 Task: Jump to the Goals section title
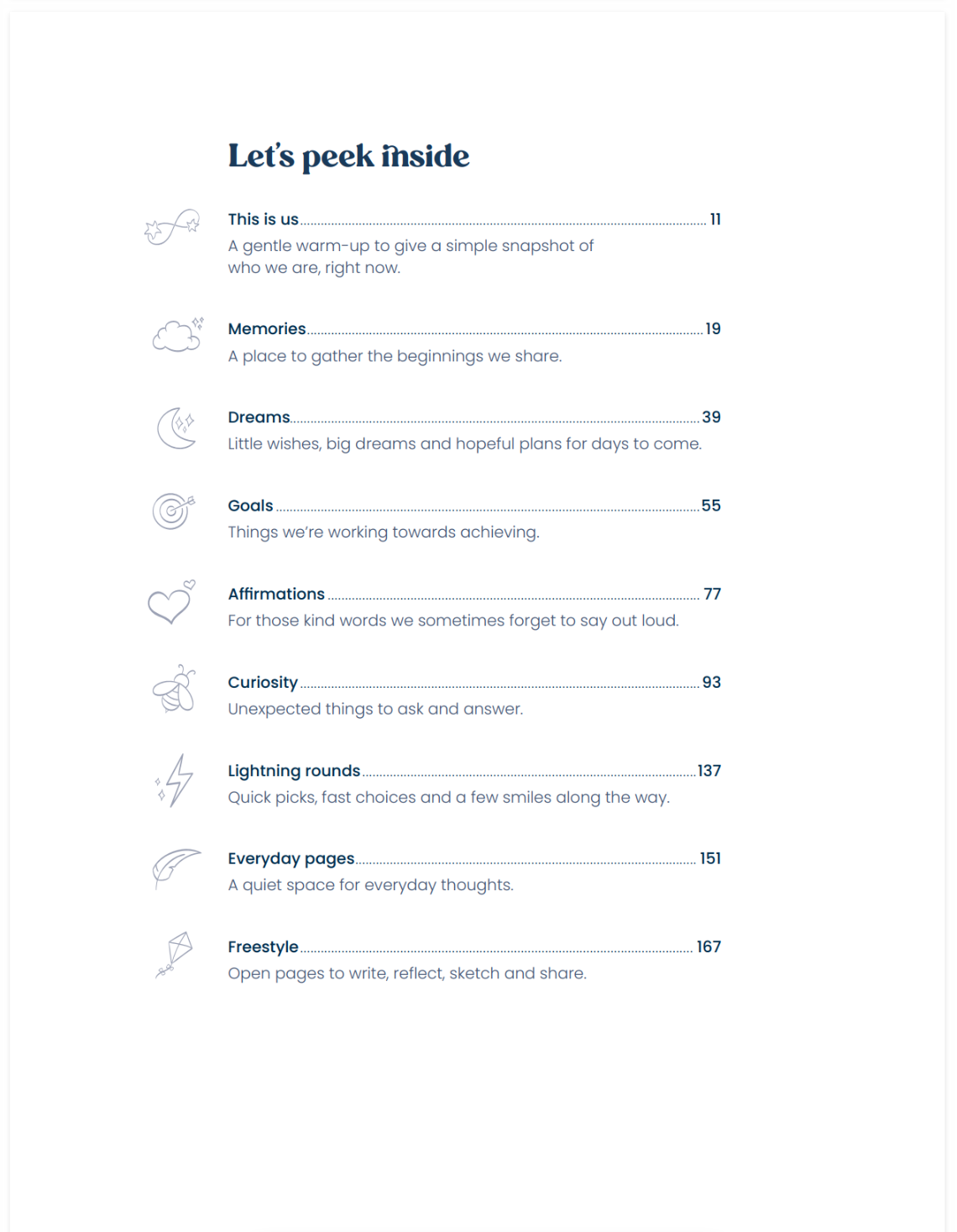(x=250, y=506)
